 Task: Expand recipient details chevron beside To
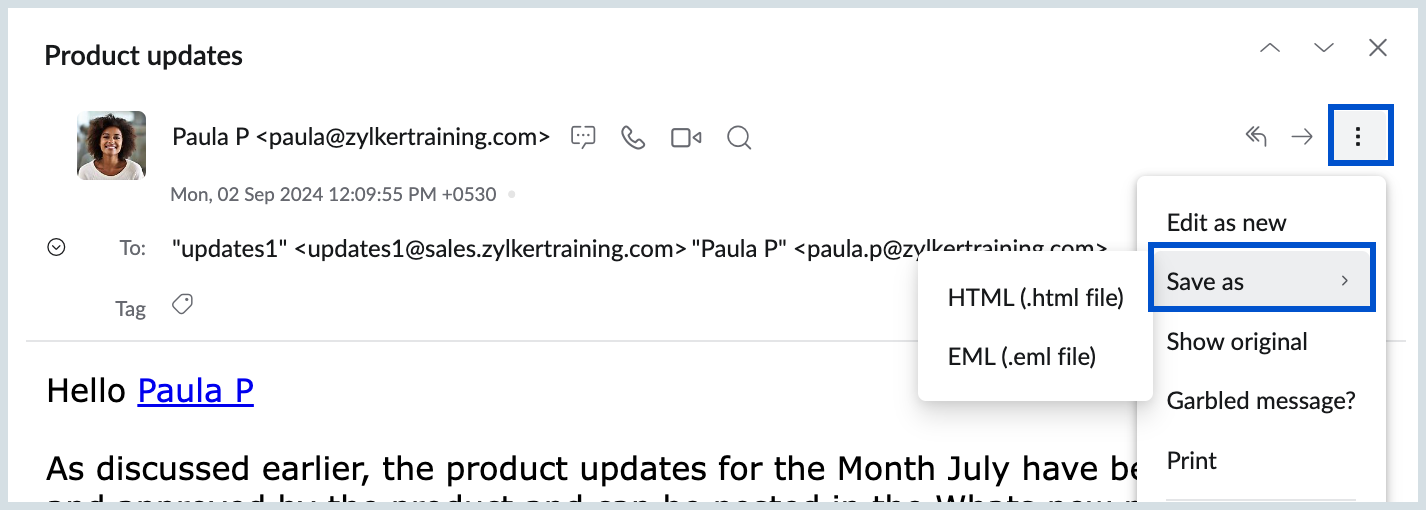[x=57, y=247]
